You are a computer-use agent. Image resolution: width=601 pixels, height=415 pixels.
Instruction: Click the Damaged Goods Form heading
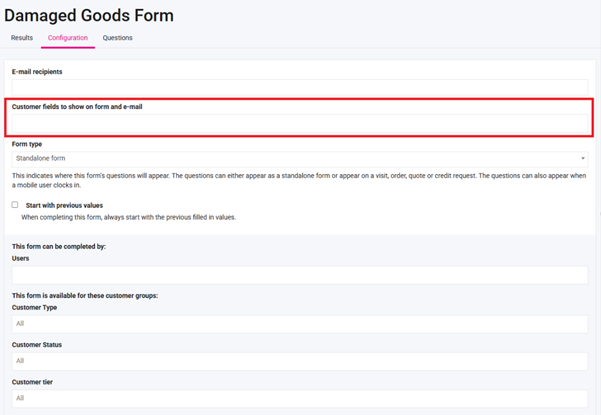[x=89, y=15]
